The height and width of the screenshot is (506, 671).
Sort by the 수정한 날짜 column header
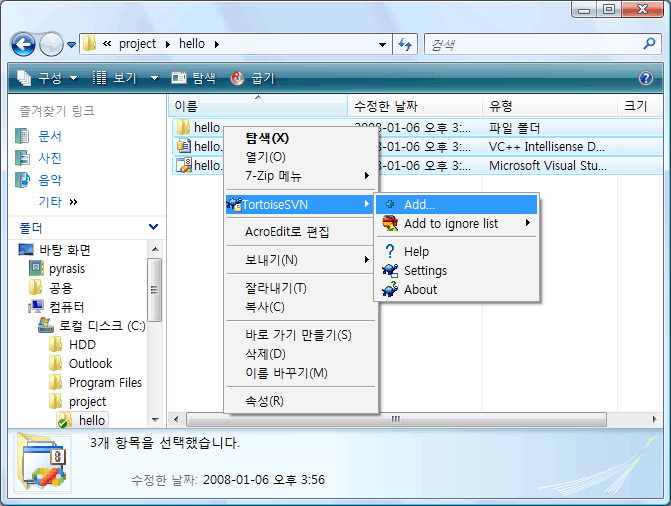pos(385,106)
